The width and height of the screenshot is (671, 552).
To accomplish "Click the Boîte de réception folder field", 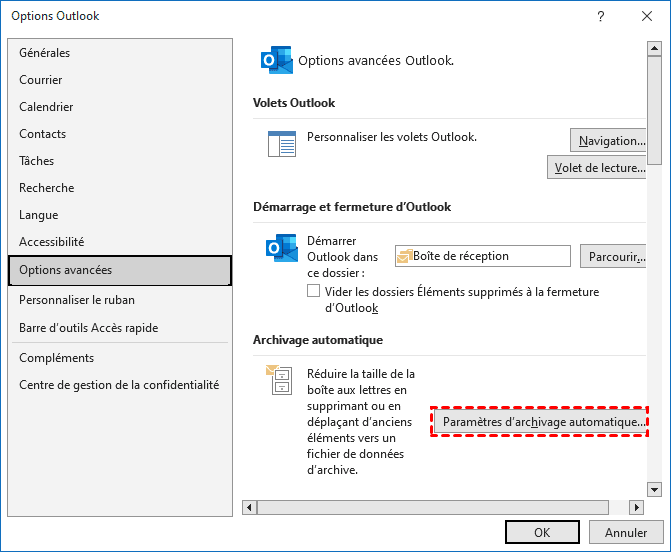I will [483, 256].
